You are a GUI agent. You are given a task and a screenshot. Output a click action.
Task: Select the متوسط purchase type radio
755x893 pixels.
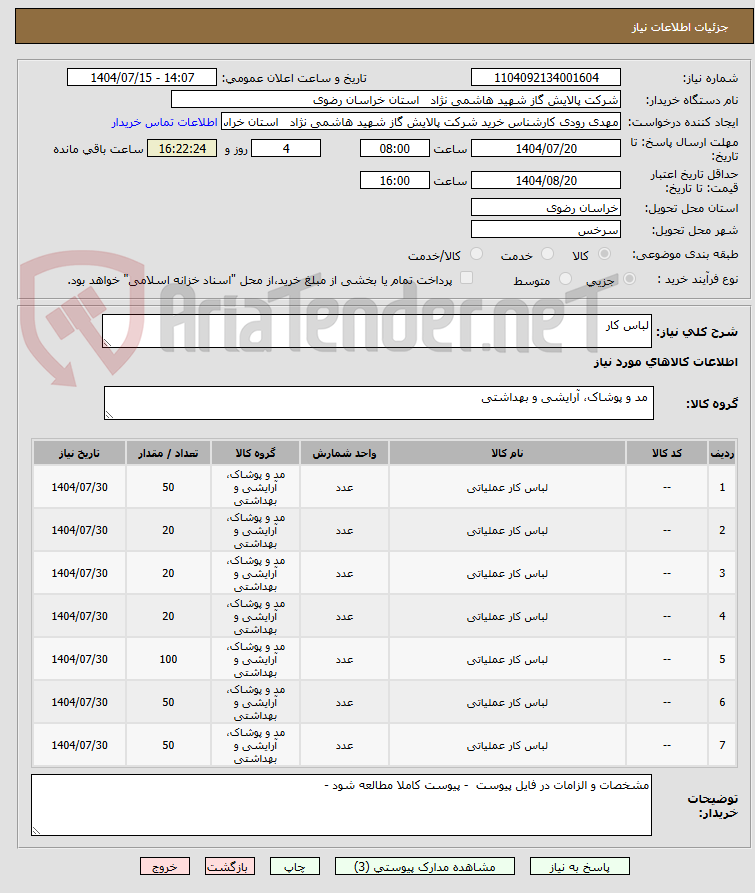click(x=565, y=279)
